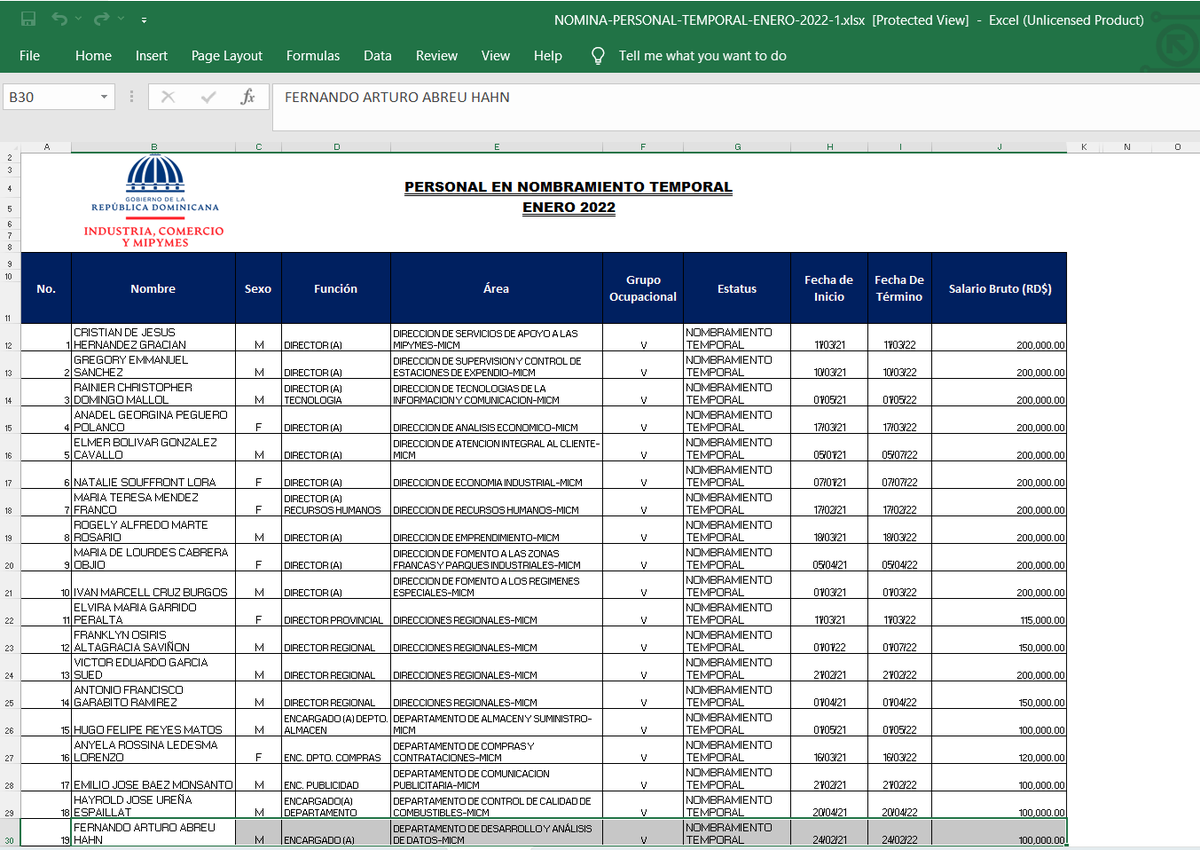This screenshot has width=1200, height=850.
Task: Select cell HUGO FELIPE REYES MATOS
Action: tap(153, 723)
